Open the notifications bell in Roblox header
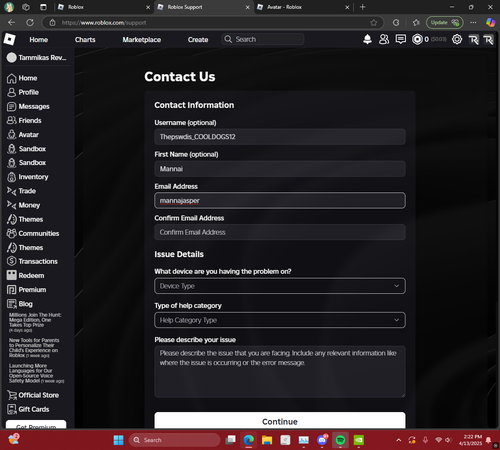 tap(367, 39)
